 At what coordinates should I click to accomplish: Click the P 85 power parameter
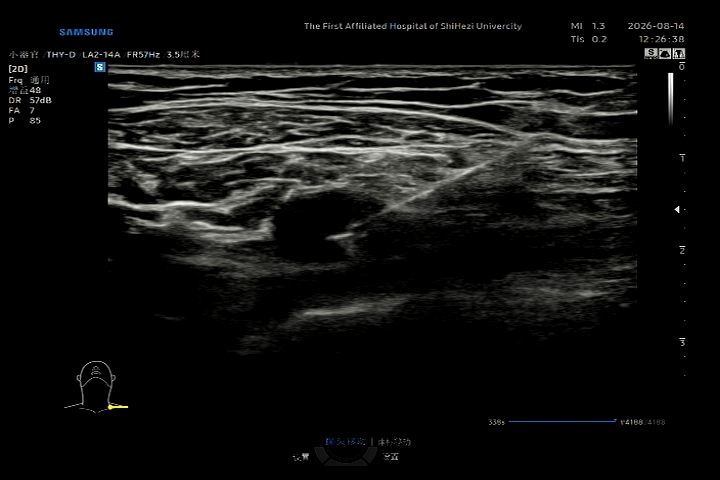[x=25, y=120]
